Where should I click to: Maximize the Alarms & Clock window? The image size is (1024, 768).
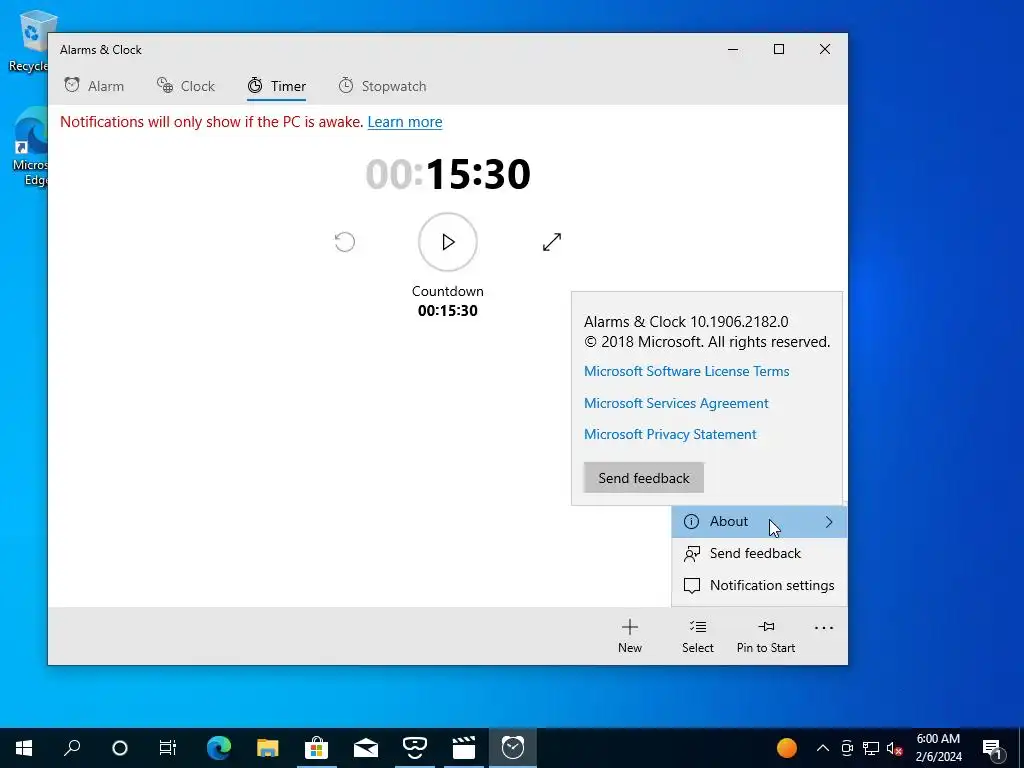point(778,50)
